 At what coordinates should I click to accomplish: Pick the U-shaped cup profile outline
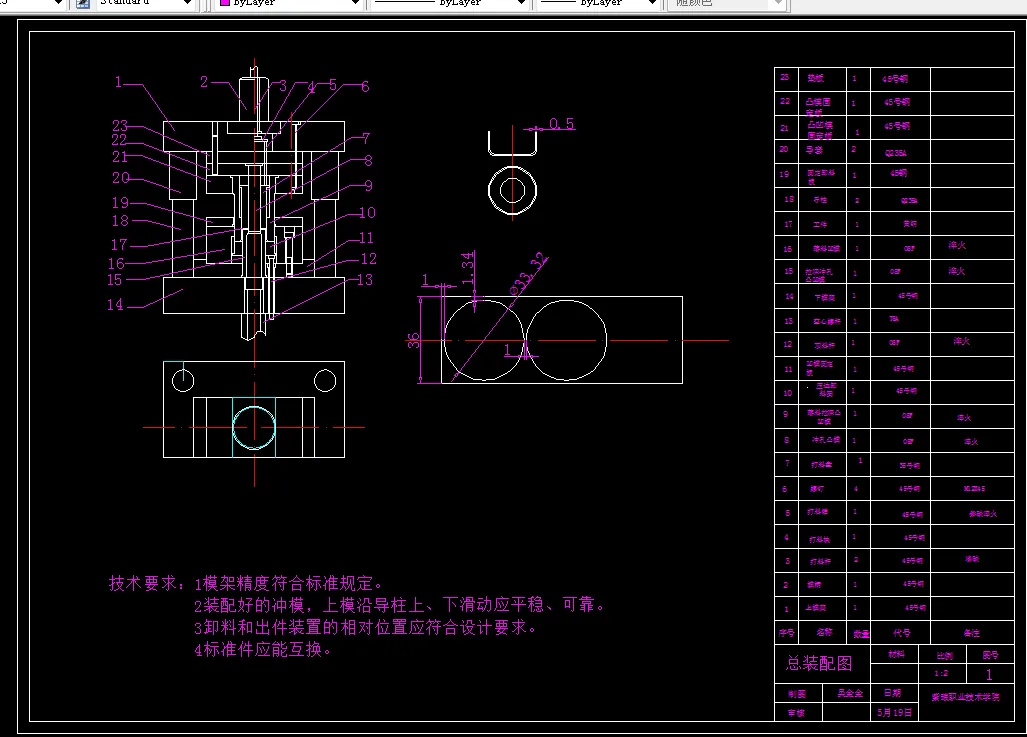point(512,143)
